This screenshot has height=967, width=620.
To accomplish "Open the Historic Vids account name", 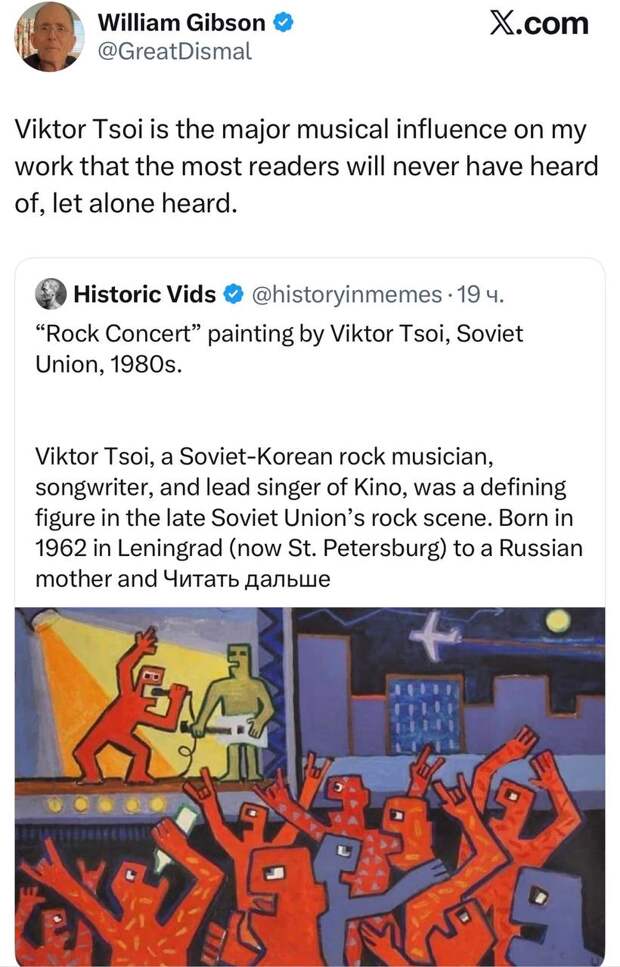I will 144,294.
